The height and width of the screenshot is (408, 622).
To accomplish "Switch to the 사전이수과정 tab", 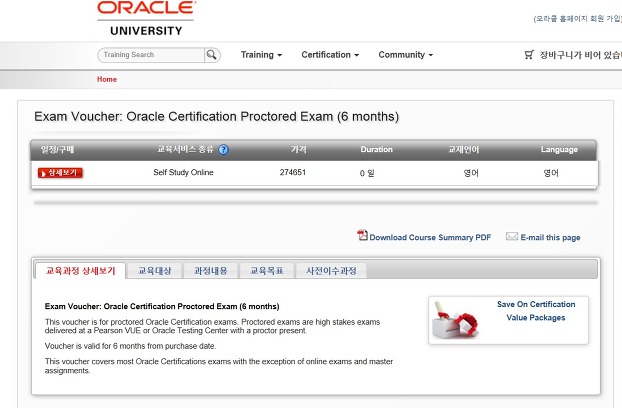I will point(331,271).
